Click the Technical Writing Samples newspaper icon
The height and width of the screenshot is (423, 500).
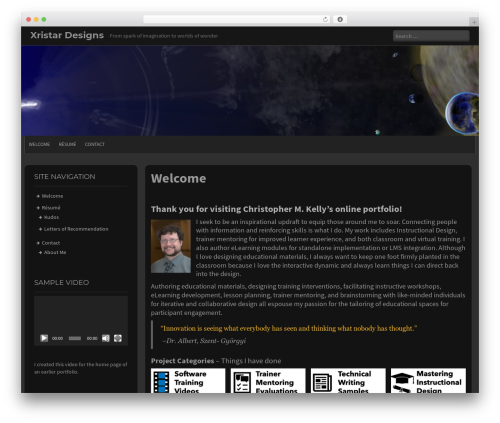tap(322, 383)
